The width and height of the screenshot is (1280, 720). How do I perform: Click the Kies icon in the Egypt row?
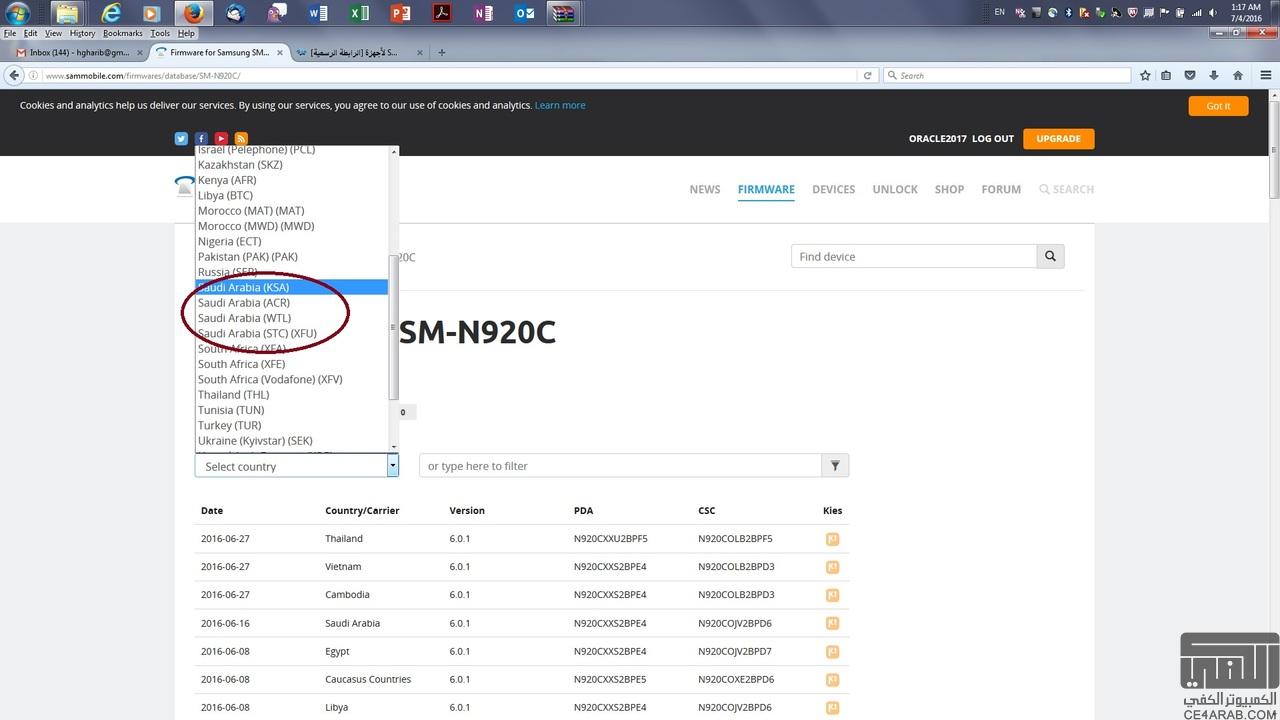coord(832,651)
